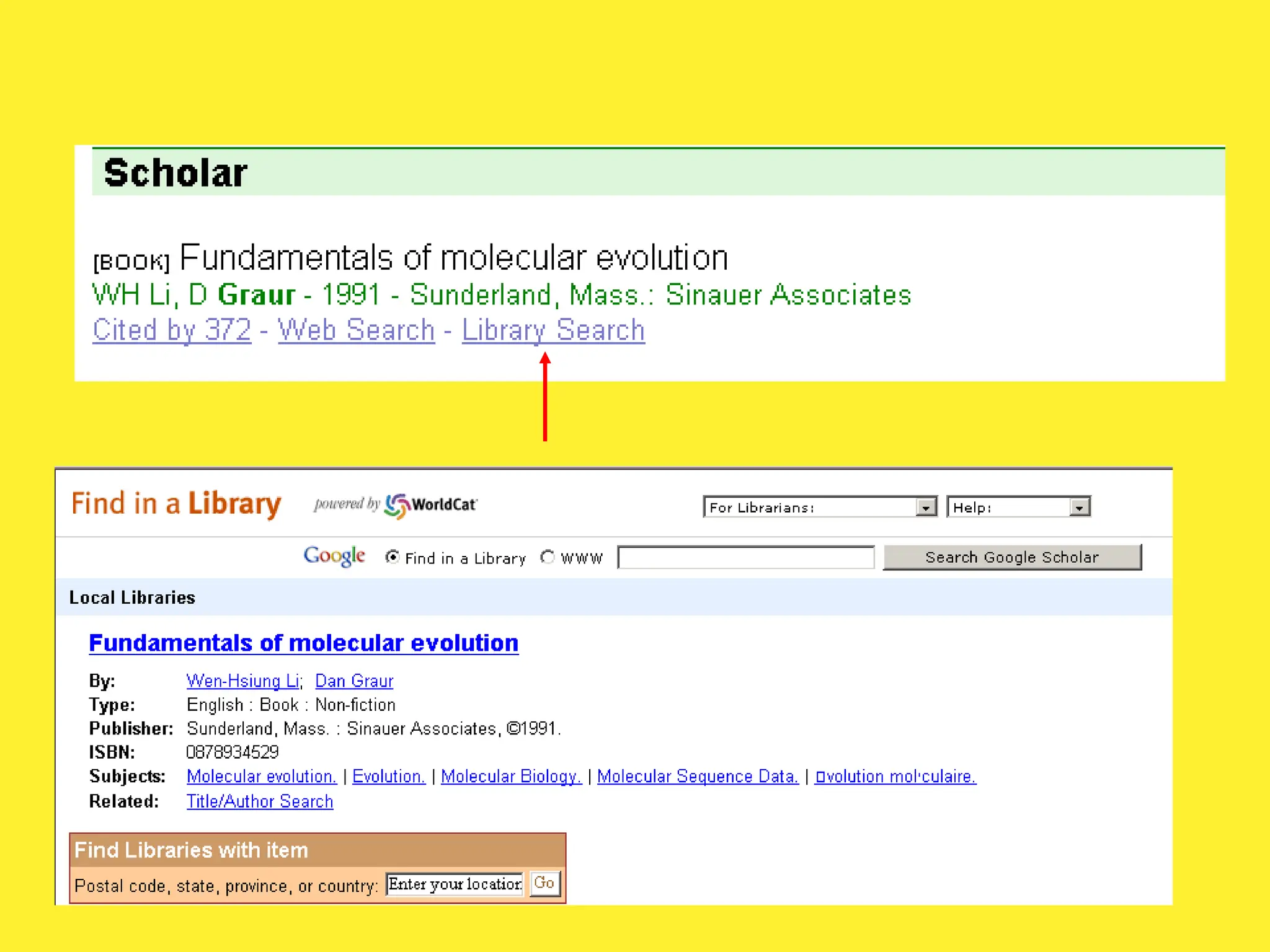This screenshot has width=1270, height=952.
Task: Open the bold Fundamentals of molecular evolution title link
Action: click(x=303, y=643)
